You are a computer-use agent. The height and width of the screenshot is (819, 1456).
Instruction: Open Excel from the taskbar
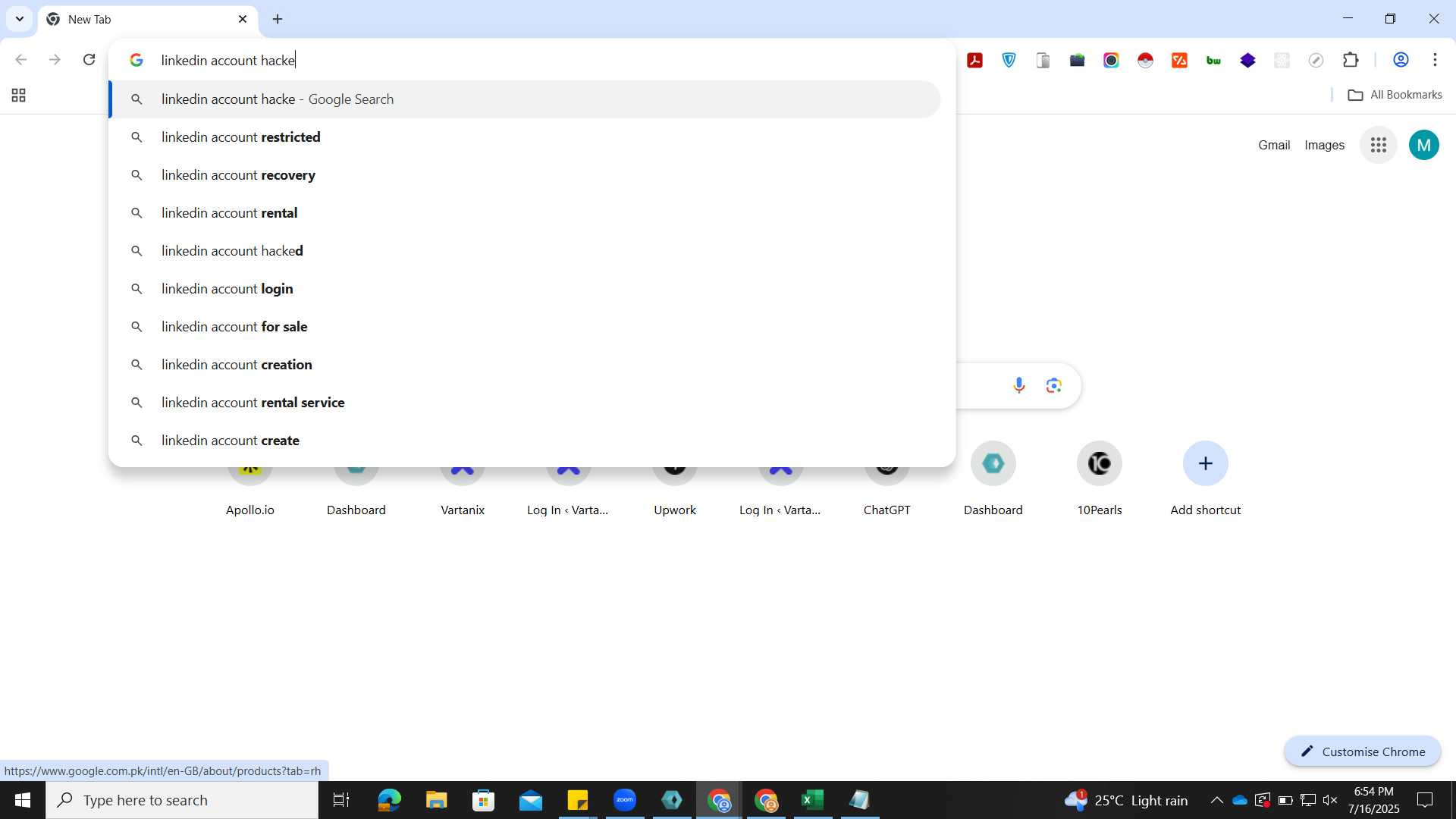coord(813,800)
